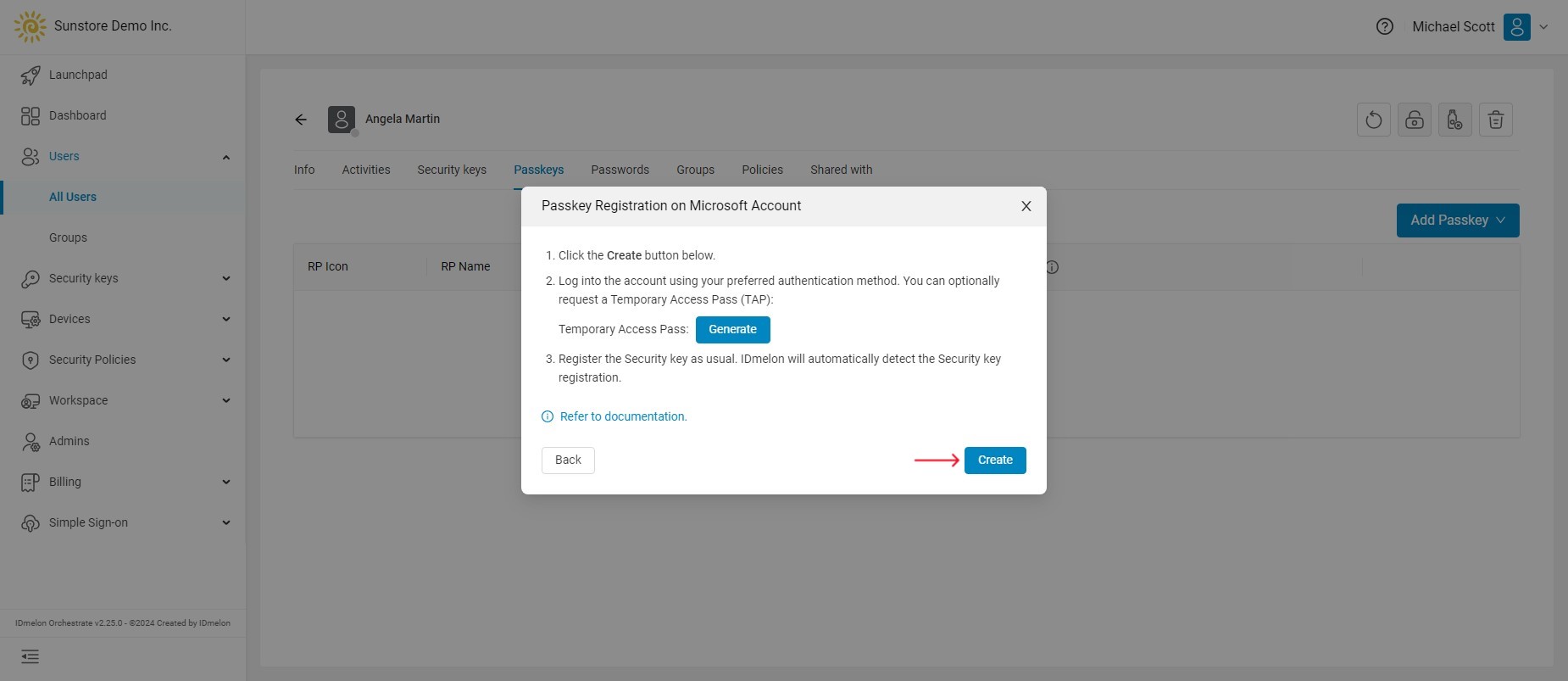This screenshot has height=681, width=1568.
Task: Generate a Temporary Access Pass
Action: pyautogui.click(x=733, y=330)
